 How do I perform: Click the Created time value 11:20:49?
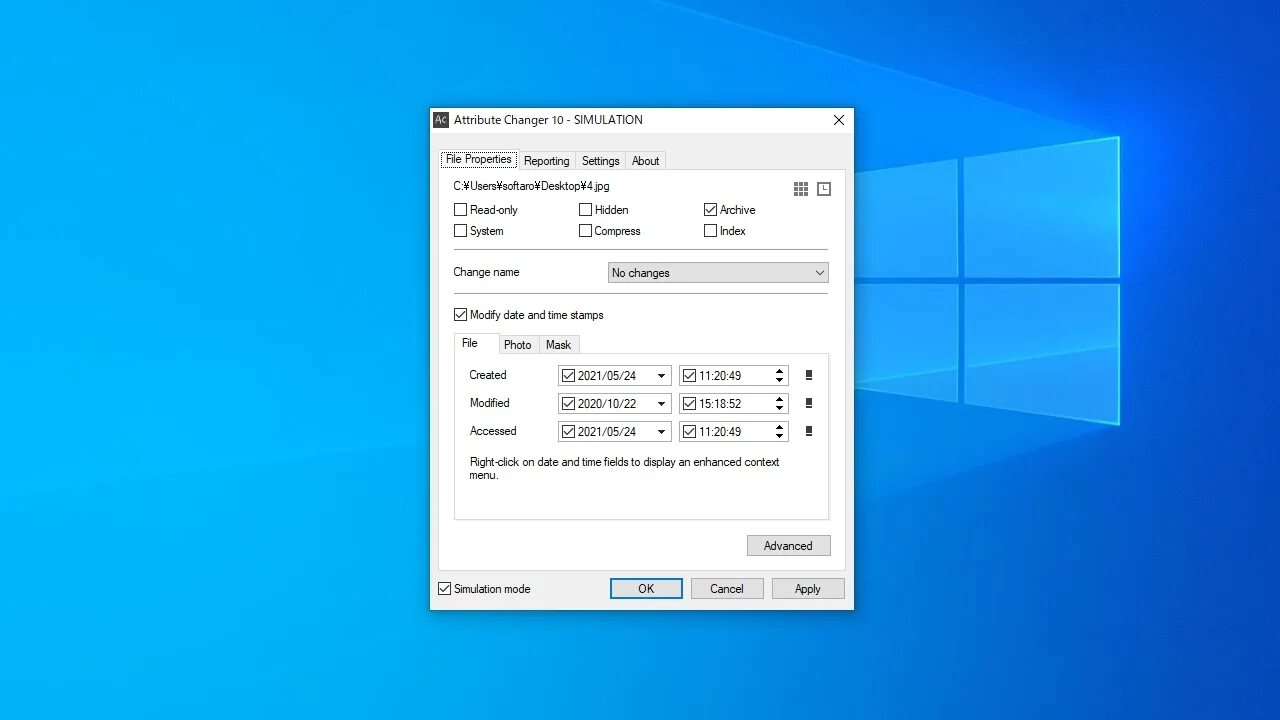tap(720, 376)
